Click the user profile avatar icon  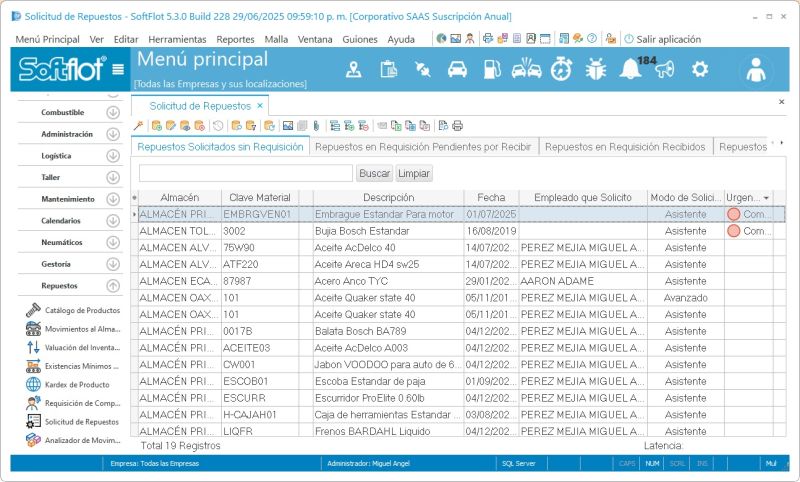(757, 70)
